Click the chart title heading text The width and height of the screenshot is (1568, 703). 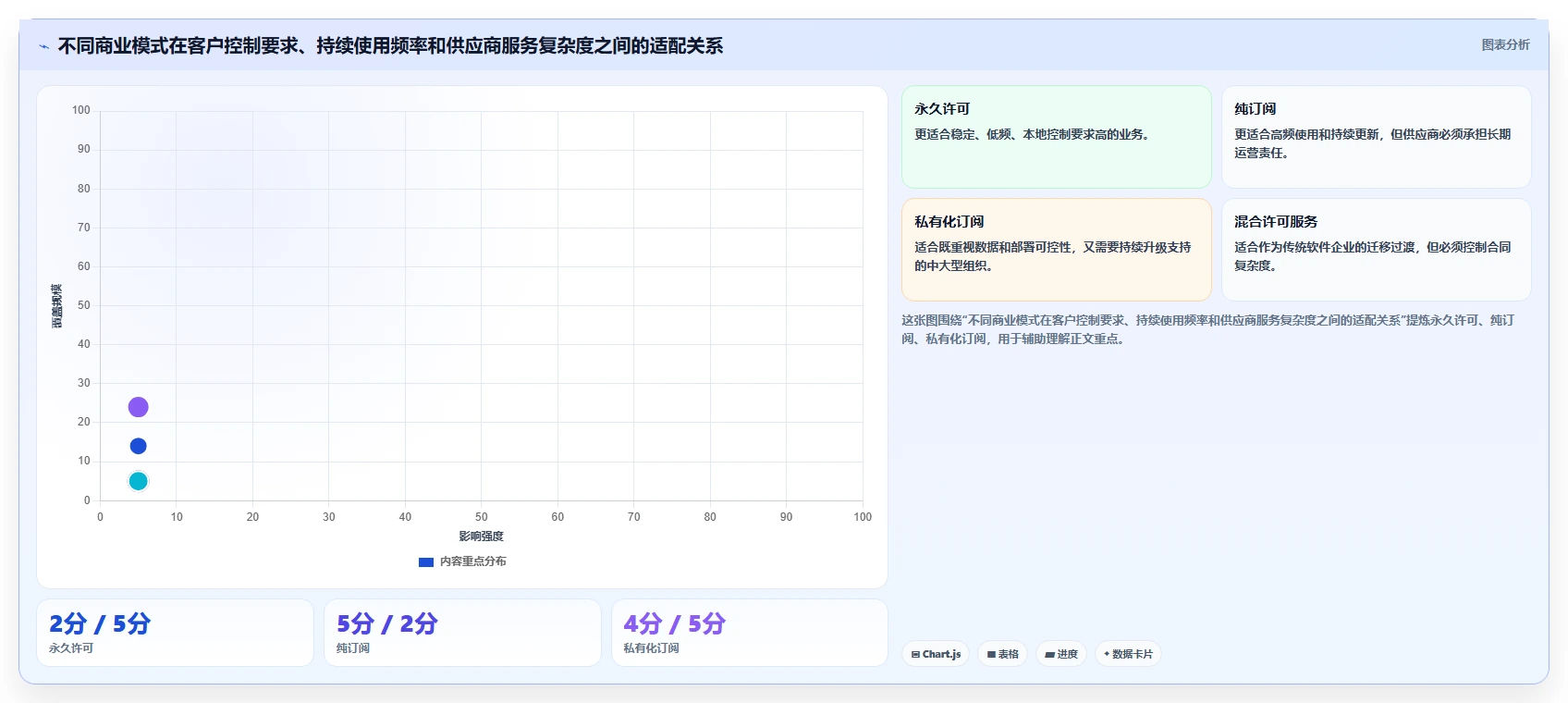tap(390, 45)
